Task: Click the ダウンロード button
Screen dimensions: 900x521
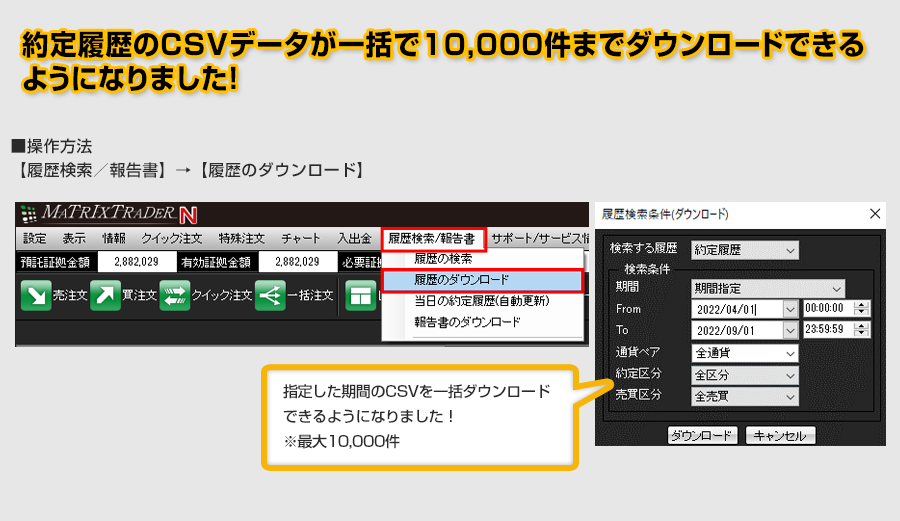Action: pos(702,436)
